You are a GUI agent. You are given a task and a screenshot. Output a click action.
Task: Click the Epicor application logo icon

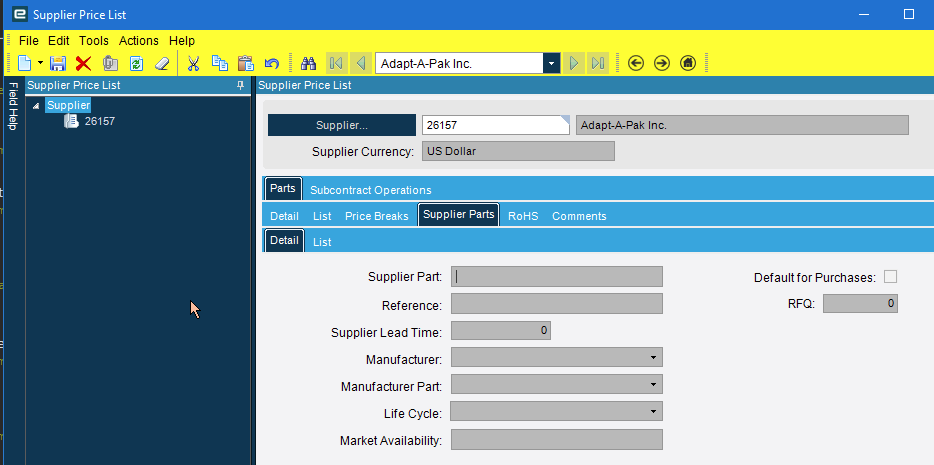pyautogui.click(x=20, y=14)
